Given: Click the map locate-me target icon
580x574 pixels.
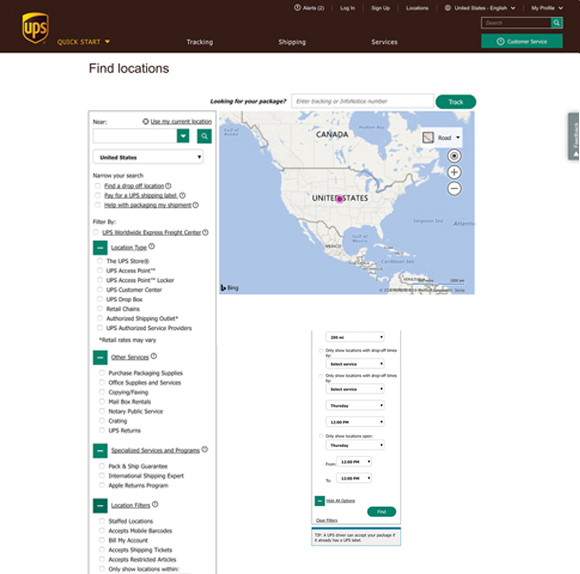Looking at the screenshot, I should [454, 156].
